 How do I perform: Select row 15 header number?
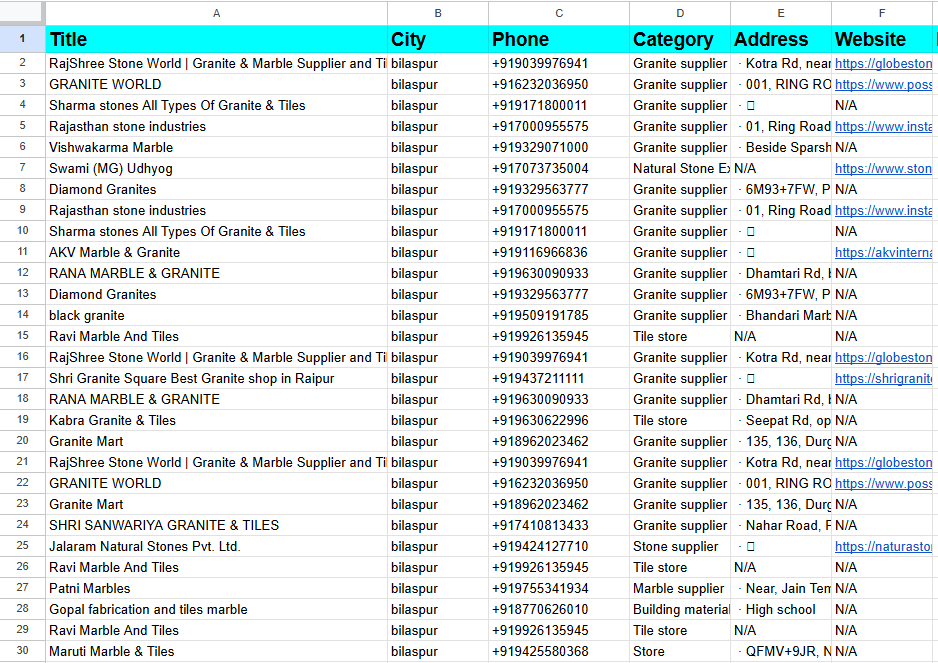(x=22, y=336)
